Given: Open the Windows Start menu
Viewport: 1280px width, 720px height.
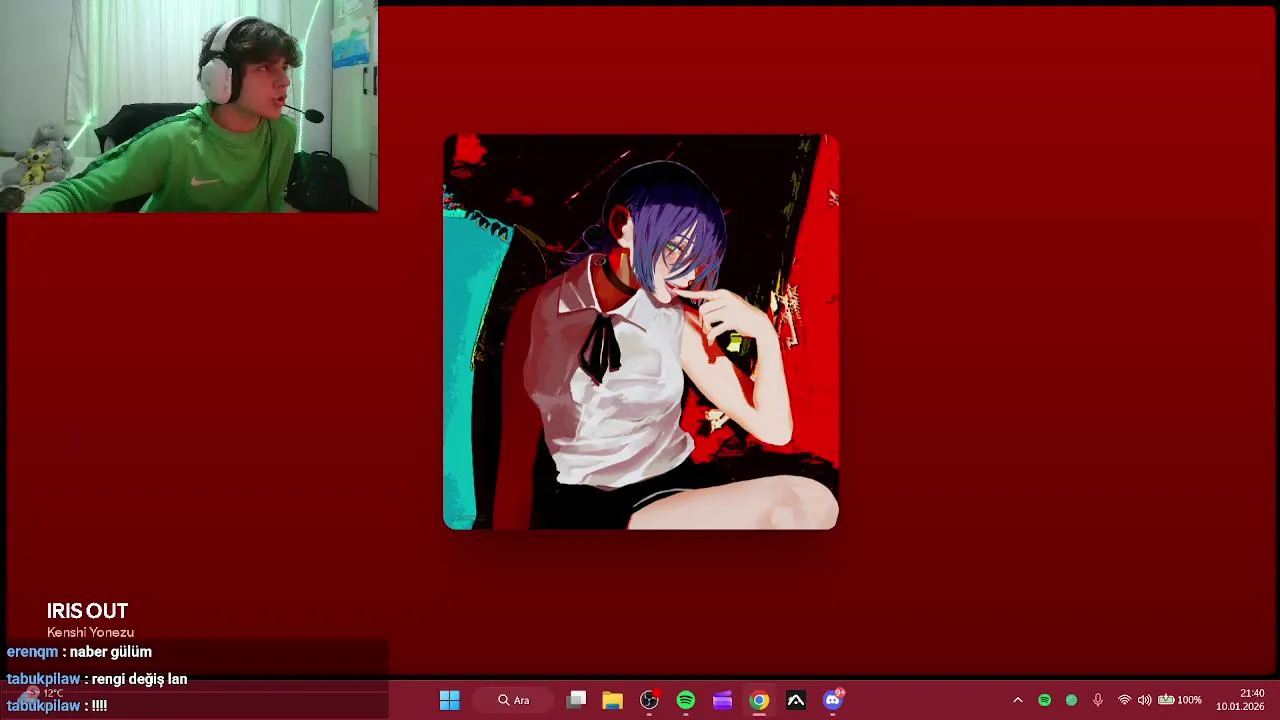Looking at the screenshot, I should 450,700.
